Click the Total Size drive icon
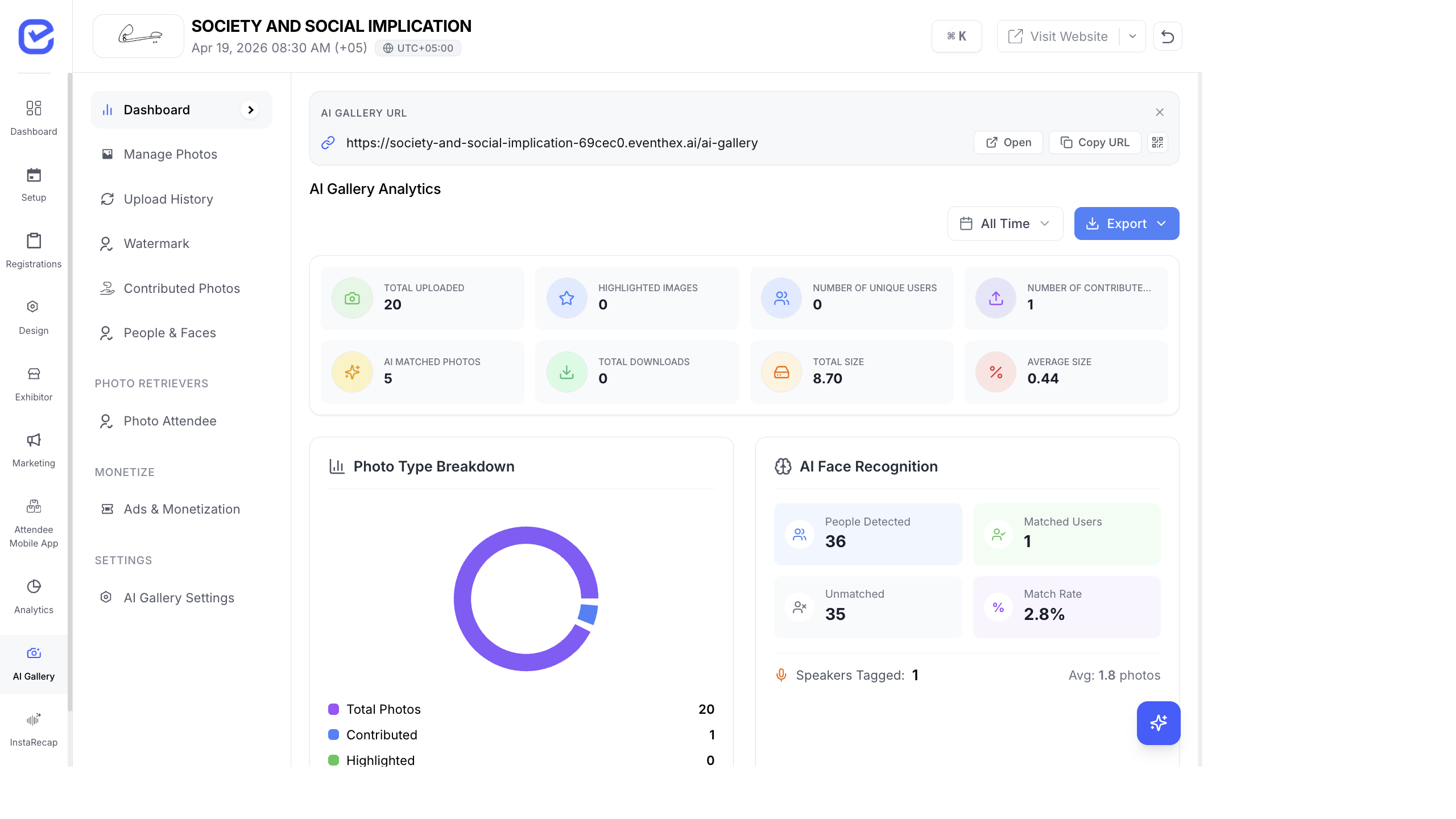This screenshot has width=1456, height=819. click(x=781, y=372)
